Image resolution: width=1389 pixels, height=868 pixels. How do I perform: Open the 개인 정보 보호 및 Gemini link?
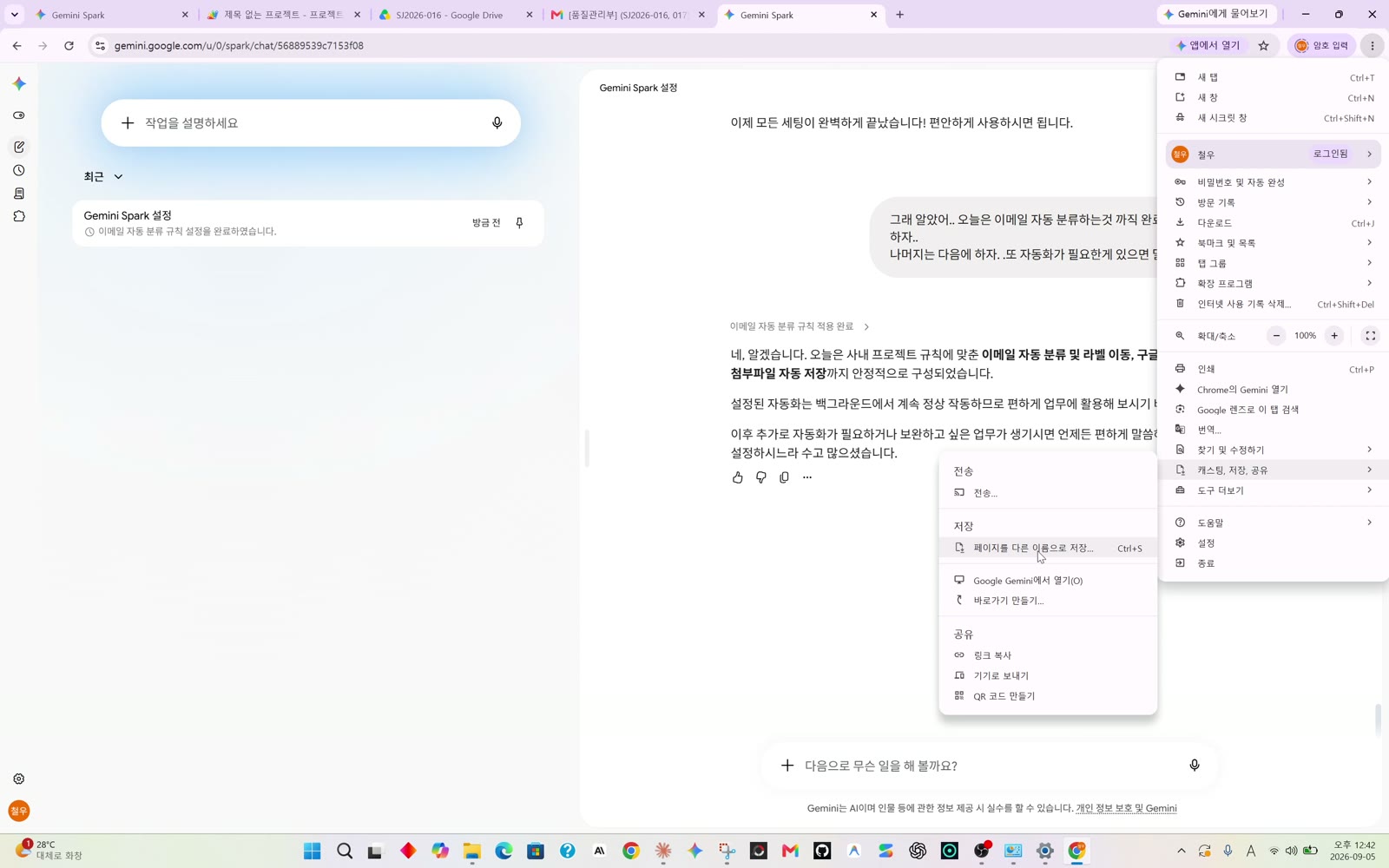tap(1126, 808)
